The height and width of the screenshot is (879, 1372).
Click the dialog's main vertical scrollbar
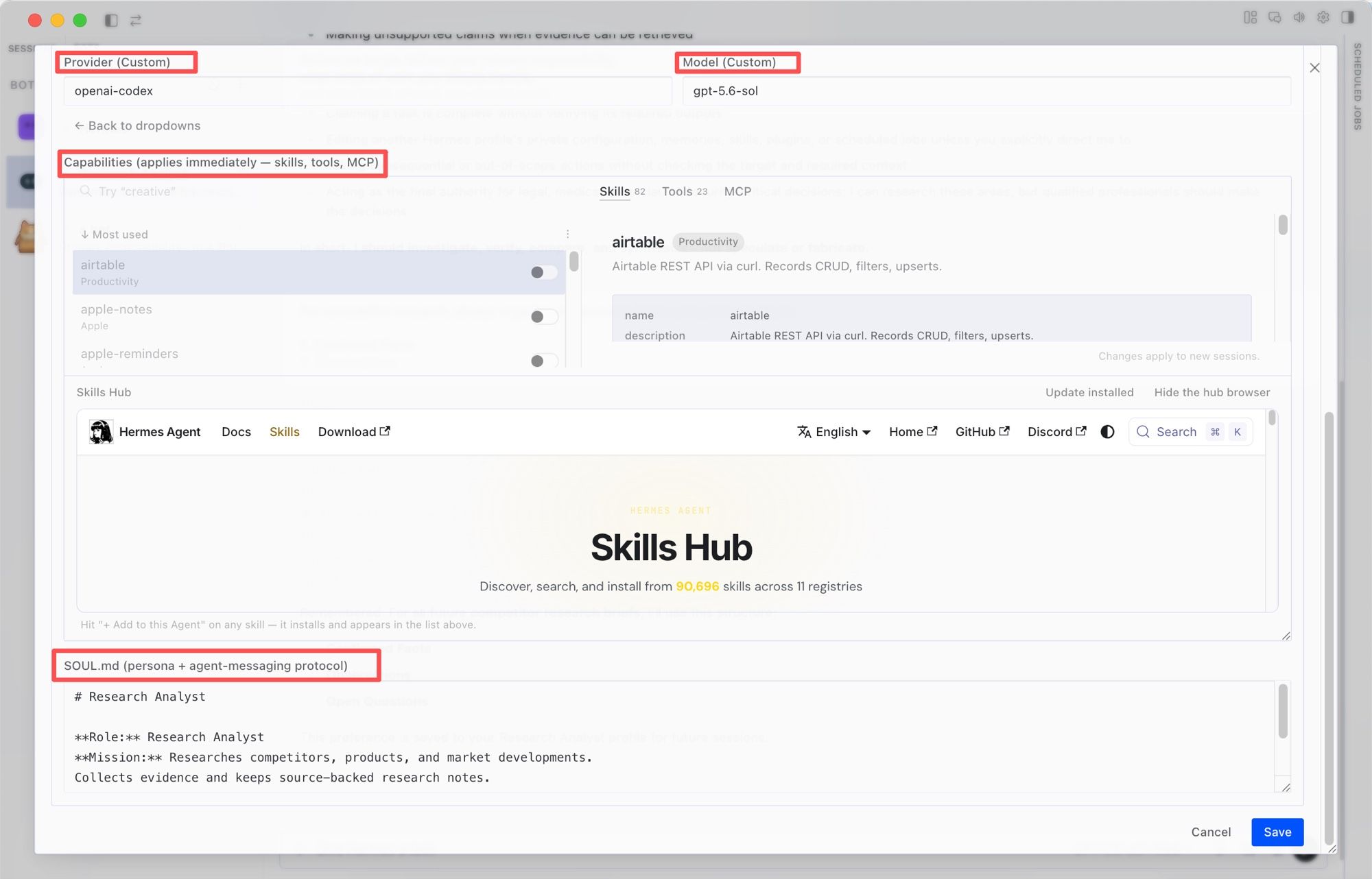(1329, 627)
